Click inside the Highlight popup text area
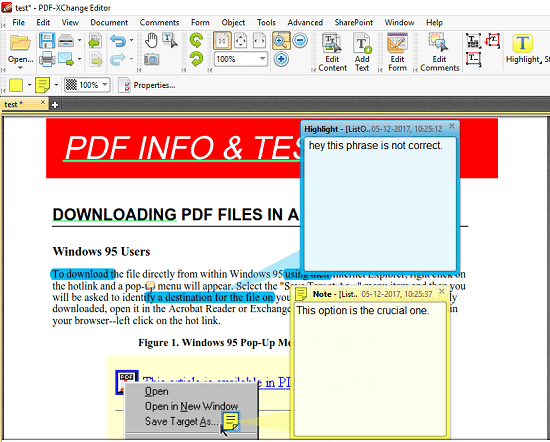Screen dimensions: 550x442 pyautogui.click(x=380, y=204)
